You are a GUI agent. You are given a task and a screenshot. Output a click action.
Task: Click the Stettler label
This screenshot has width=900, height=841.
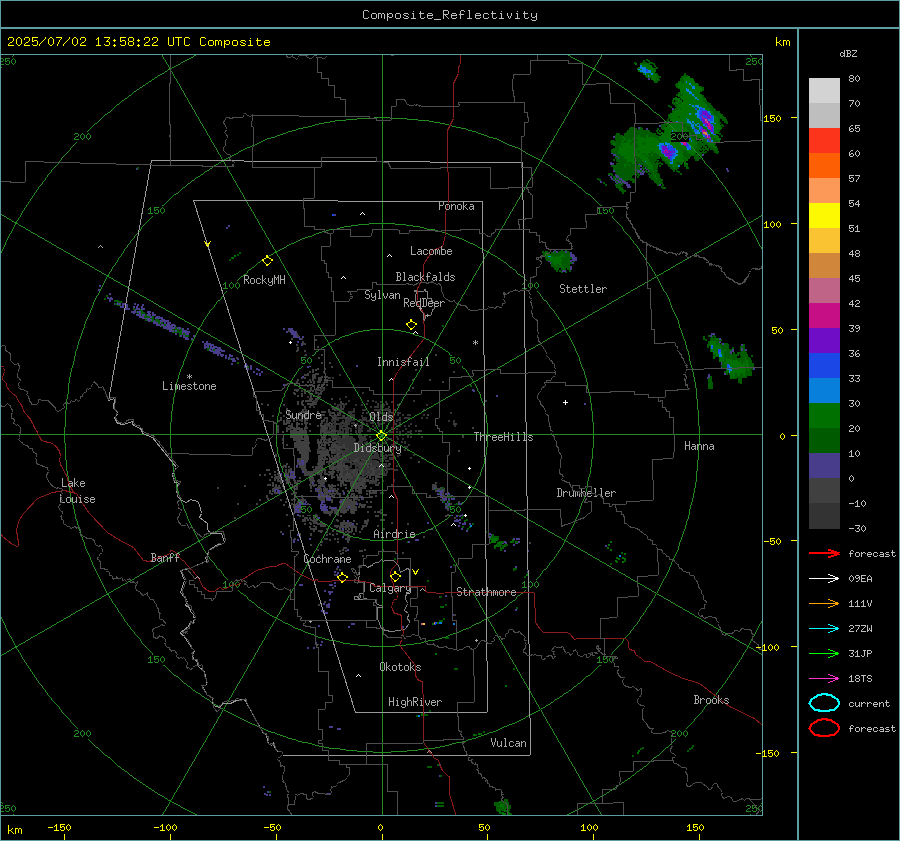(x=583, y=289)
